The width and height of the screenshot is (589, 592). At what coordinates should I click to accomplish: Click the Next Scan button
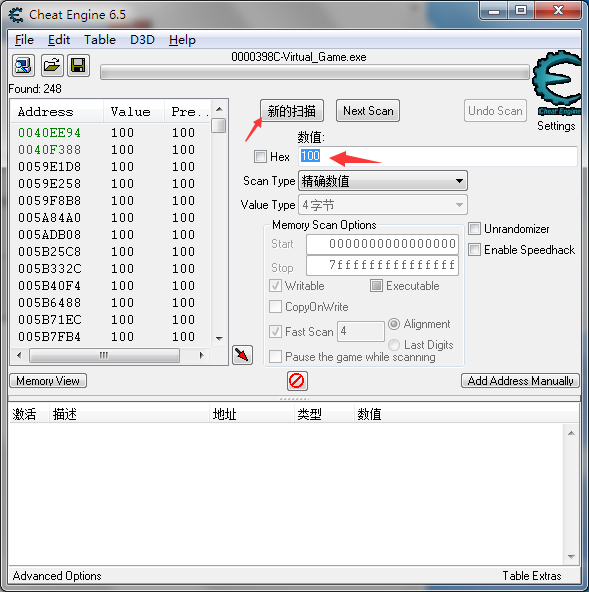[368, 111]
